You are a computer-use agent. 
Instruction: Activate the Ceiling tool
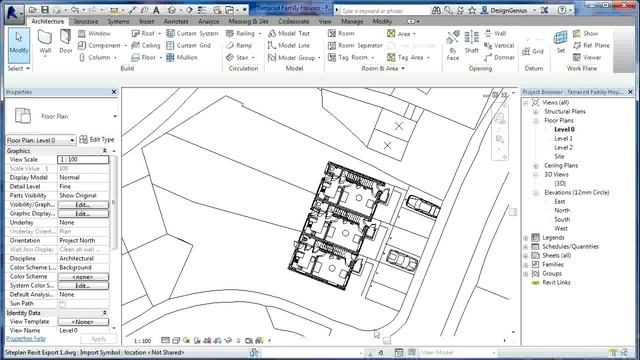[x=146, y=45]
